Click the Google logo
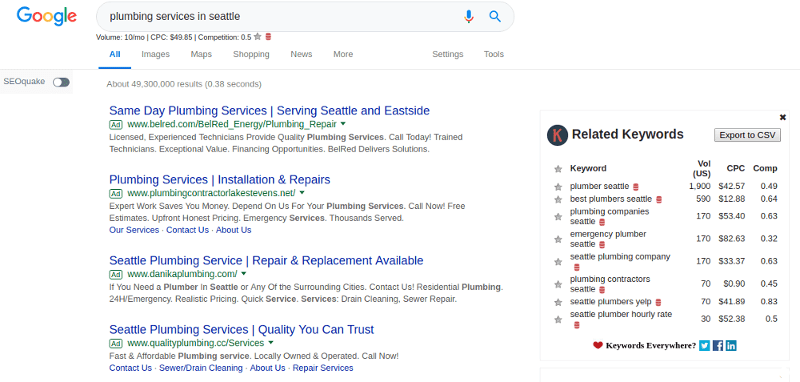Screen dimensions: 800x382 (x=46, y=16)
